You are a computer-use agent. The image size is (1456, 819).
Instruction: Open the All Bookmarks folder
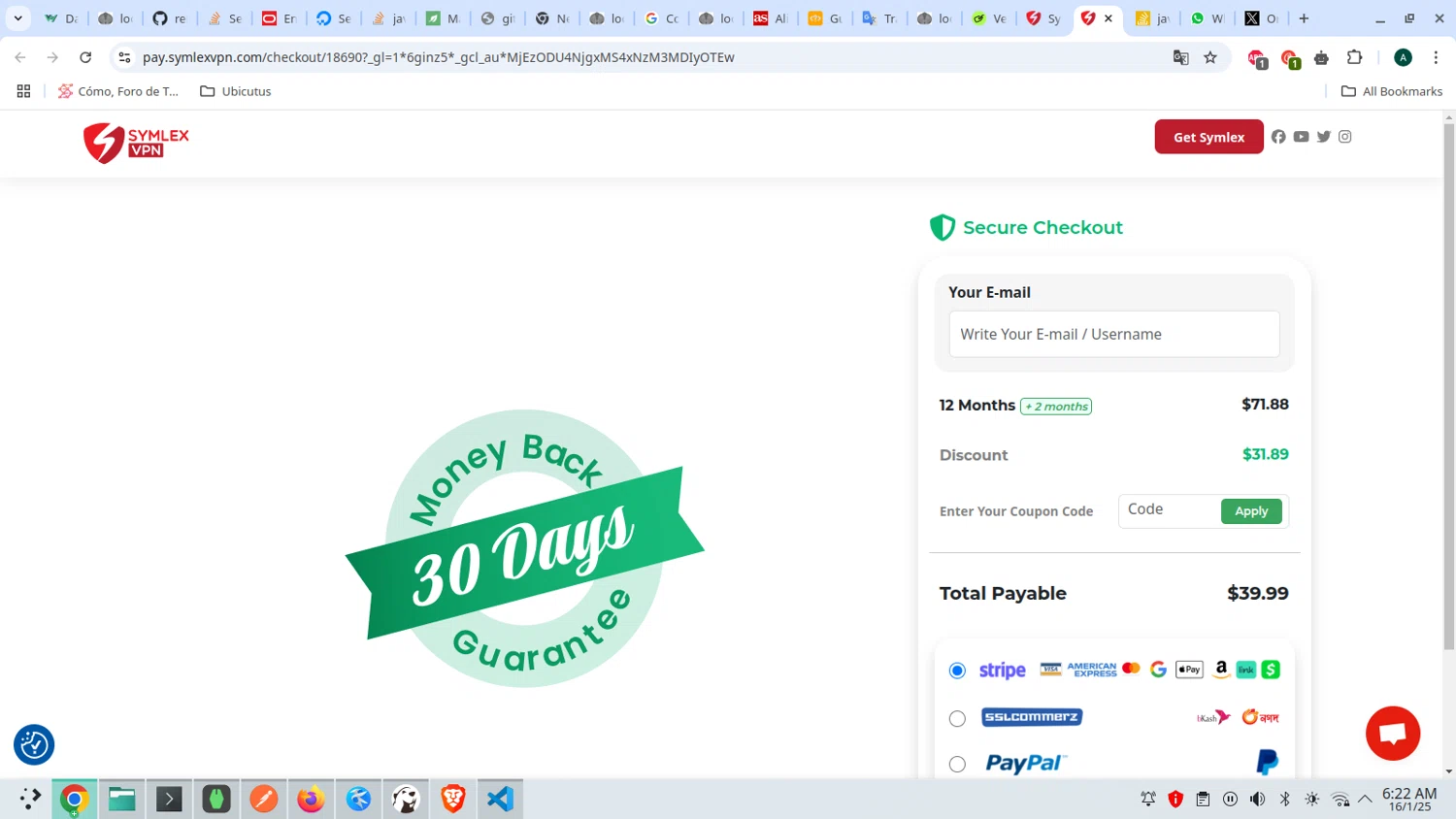[x=1391, y=91]
